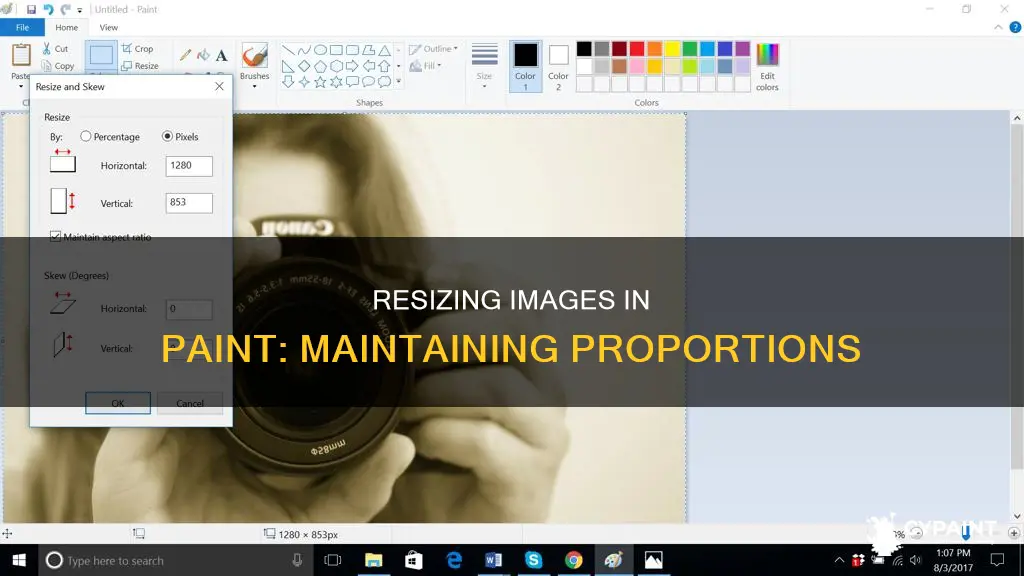This screenshot has width=1024, height=576.
Task: Click the Skew Horizontal field showing 0
Action: (189, 309)
